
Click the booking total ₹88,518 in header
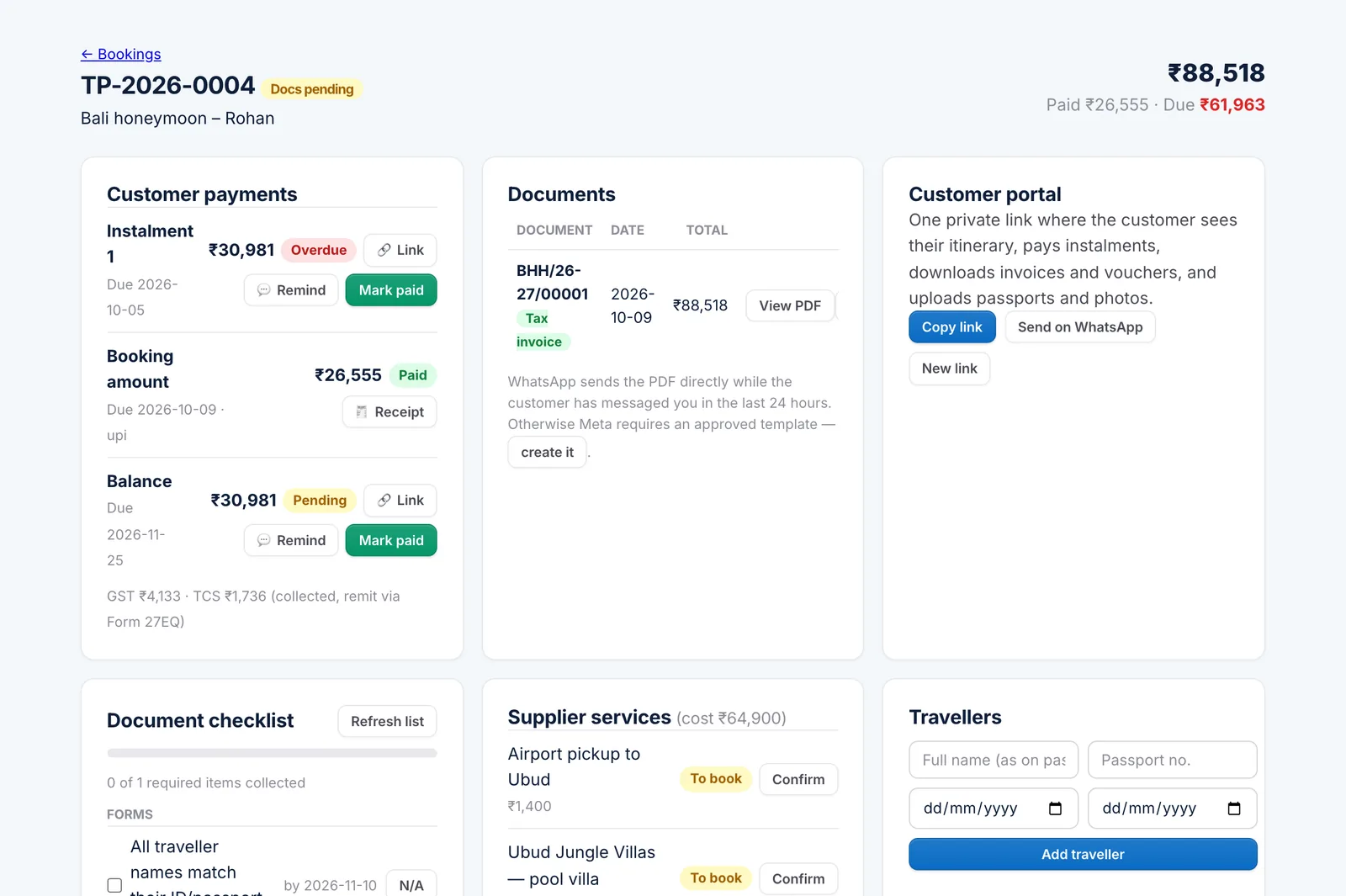coord(1216,73)
